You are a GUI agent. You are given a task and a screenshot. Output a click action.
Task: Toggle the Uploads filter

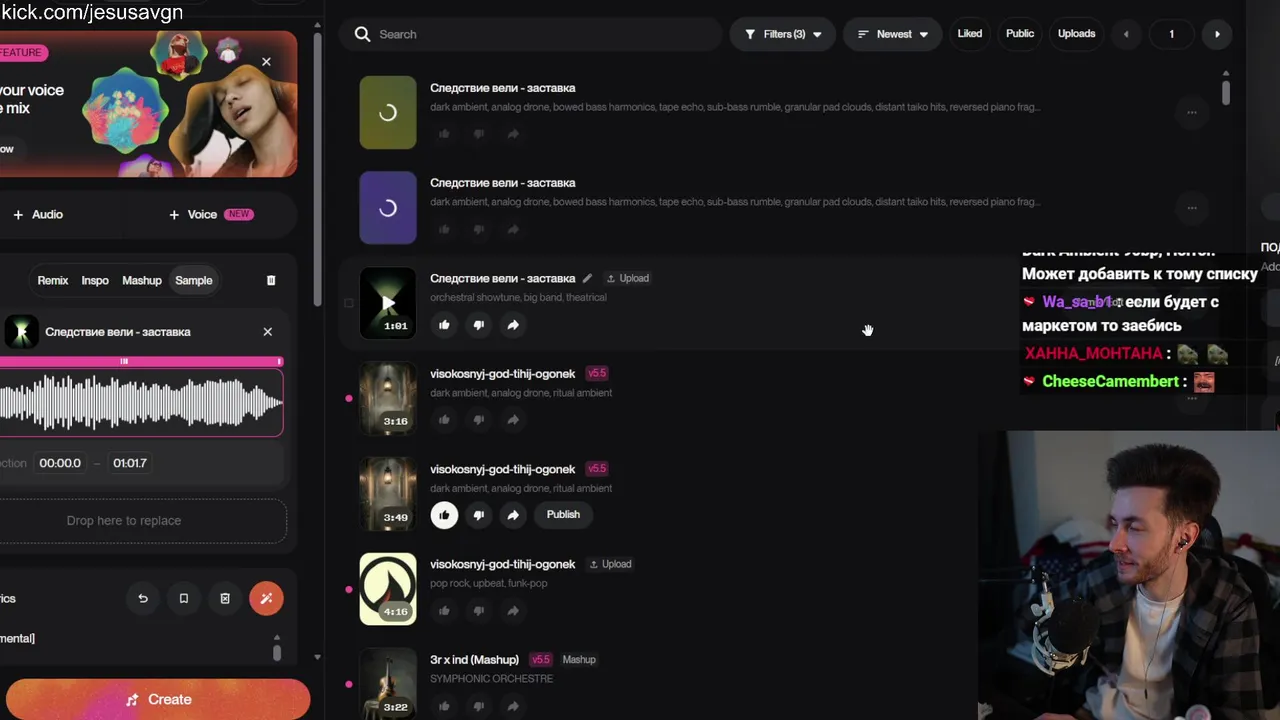click(x=1077, y=34)
